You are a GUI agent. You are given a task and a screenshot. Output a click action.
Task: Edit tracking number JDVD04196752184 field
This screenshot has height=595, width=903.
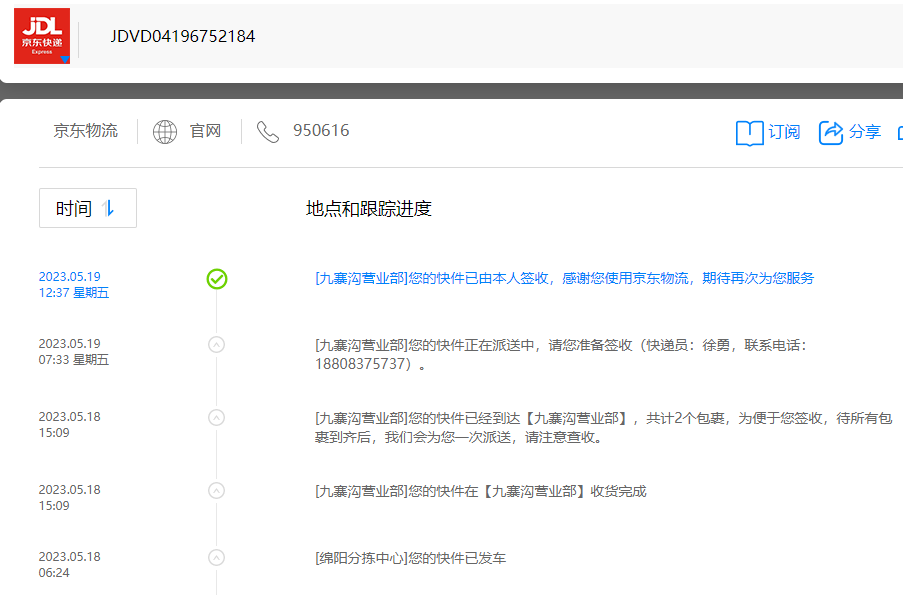click(x=183, y=36)
